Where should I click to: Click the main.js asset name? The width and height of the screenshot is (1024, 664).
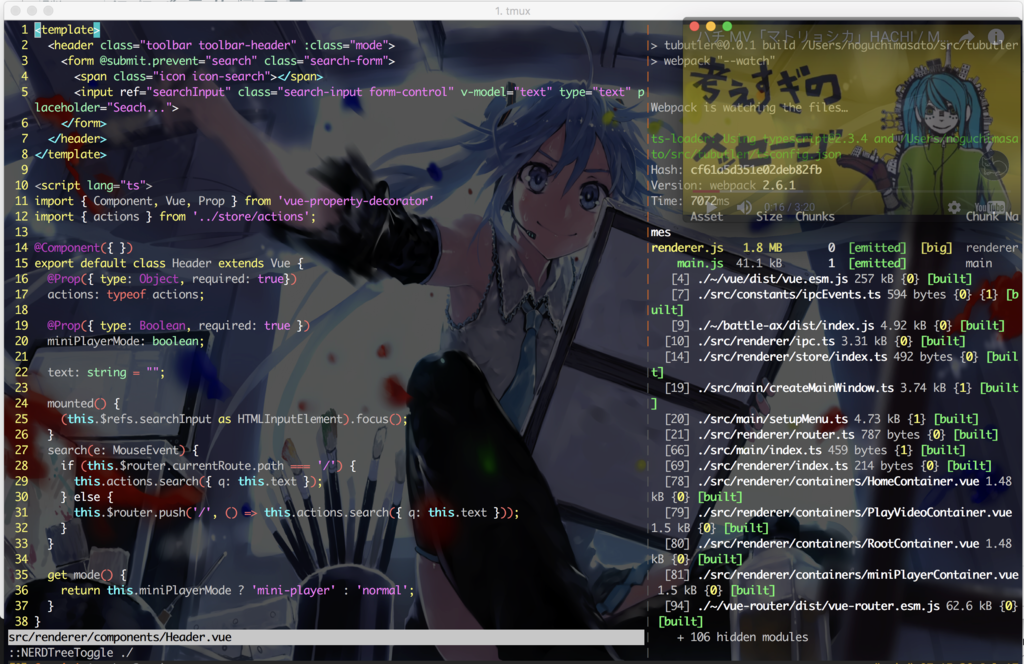(699, 264)
